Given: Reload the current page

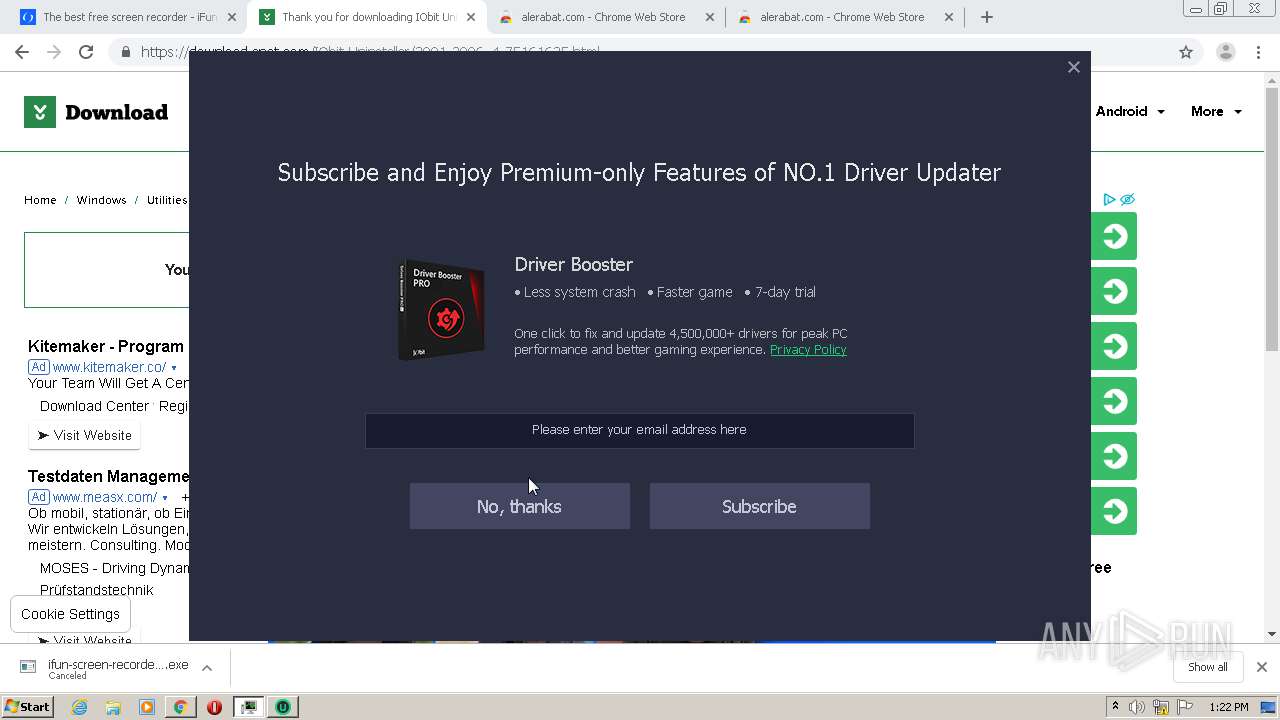Looking at the screenshot, I should click(x=86, y=52).
